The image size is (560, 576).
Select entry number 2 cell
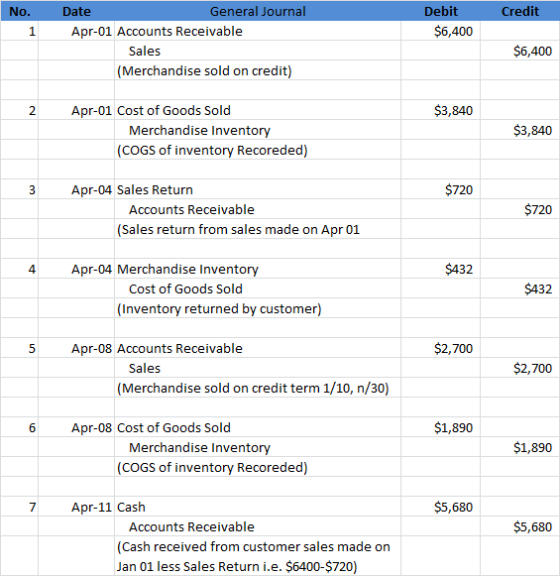pos(19,111)
